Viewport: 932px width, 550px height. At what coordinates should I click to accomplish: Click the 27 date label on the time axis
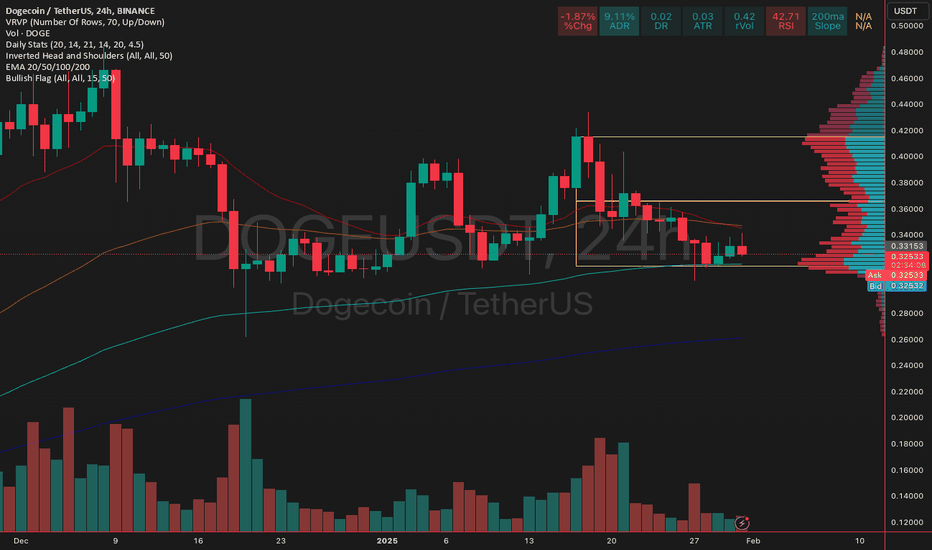(x=694, y=541)
